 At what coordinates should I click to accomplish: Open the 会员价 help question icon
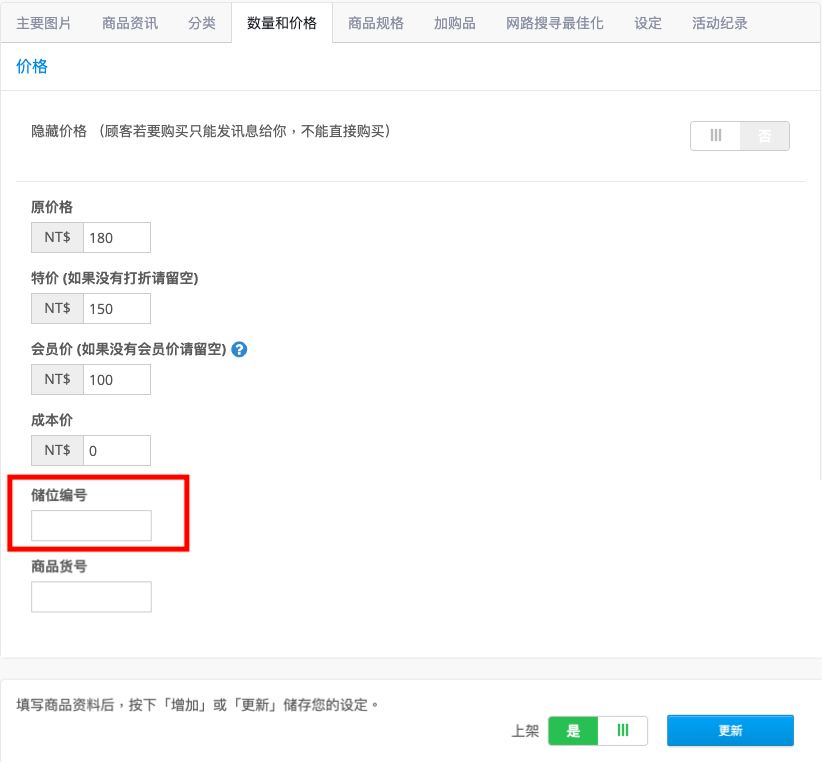coord(239,349)
